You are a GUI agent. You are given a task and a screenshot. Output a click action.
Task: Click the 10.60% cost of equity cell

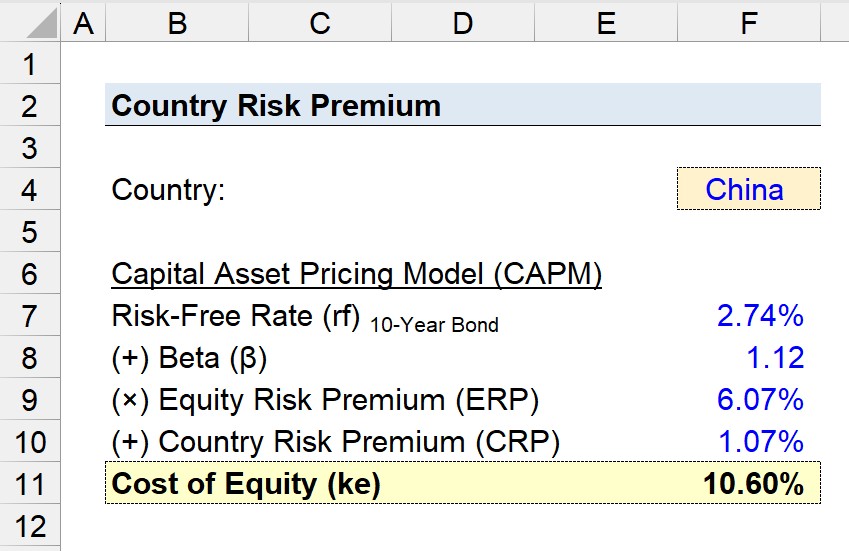click(x=749, y=483)
